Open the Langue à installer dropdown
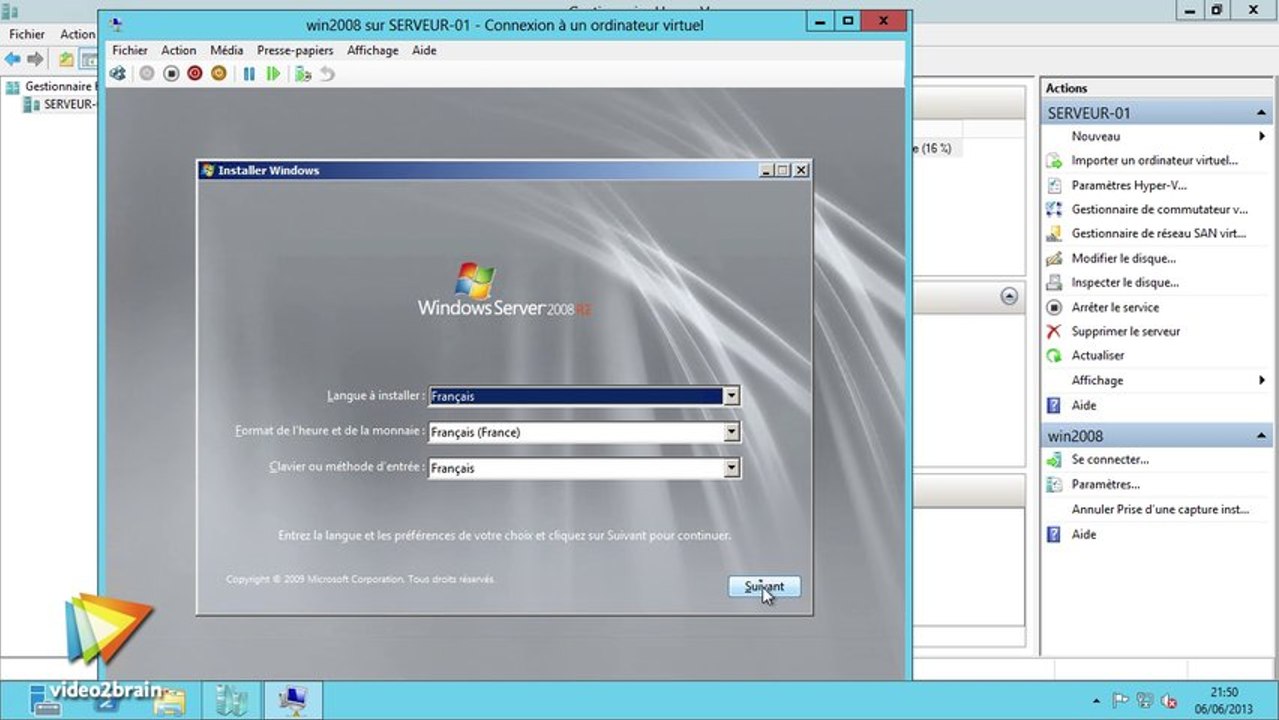The width and height of the screenshot is (1279, 720). [x=732, y=396]
